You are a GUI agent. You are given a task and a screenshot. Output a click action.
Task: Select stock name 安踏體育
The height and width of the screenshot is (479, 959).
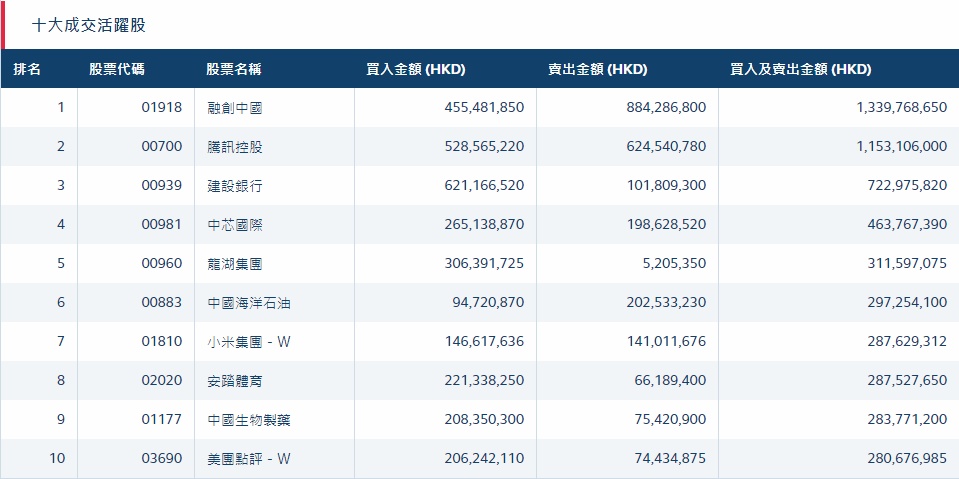click(235, 381)
